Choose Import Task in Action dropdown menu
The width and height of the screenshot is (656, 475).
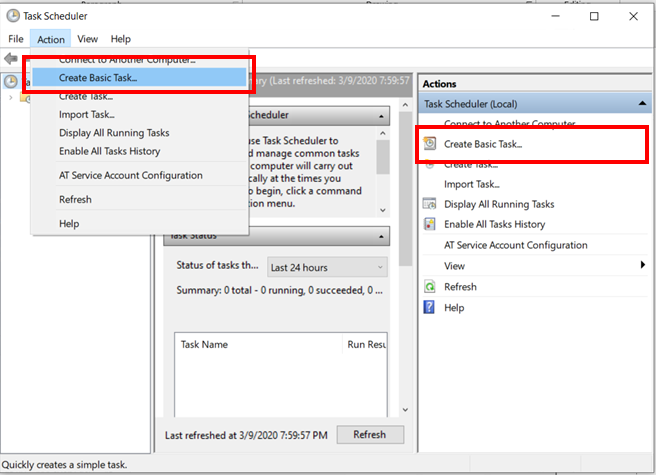[x=139, y=114]
